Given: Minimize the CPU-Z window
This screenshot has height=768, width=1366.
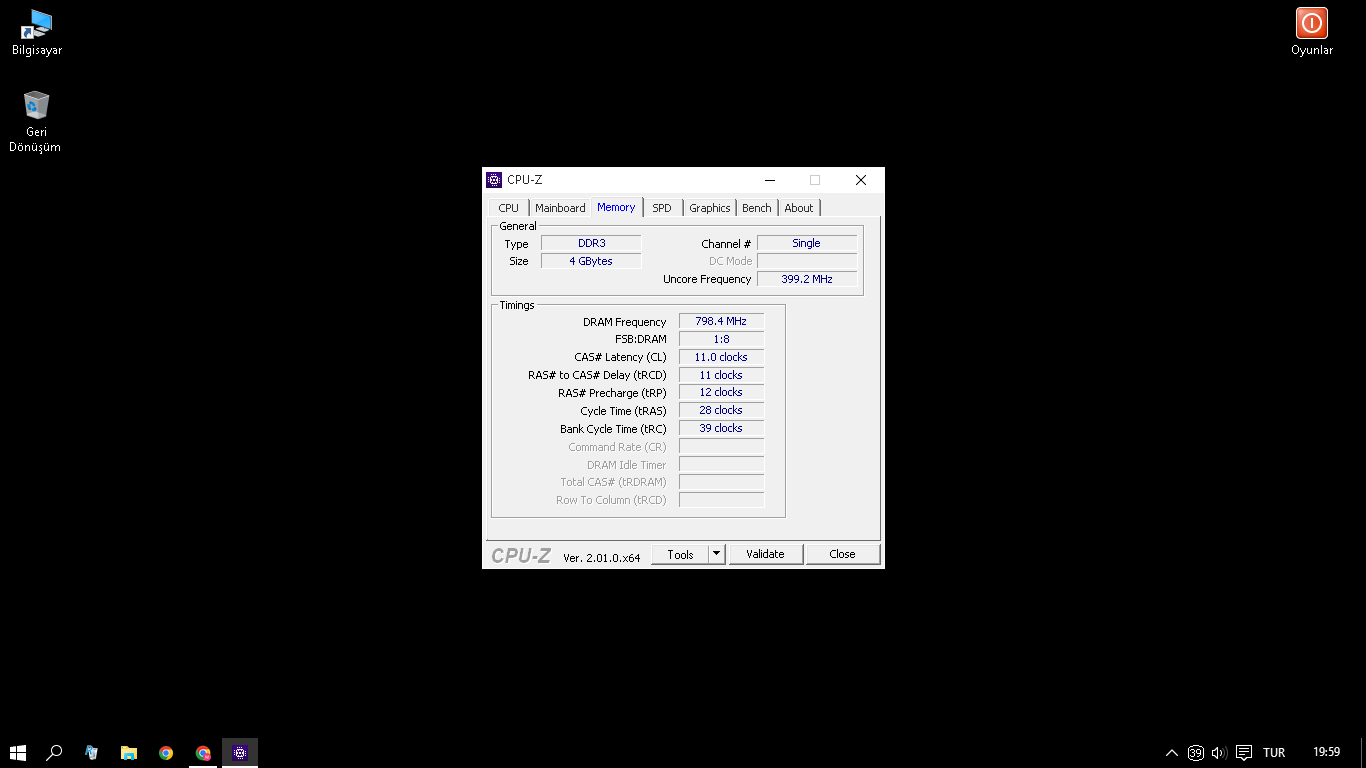Looking at the screenshot, I should click(x=770, y=180).
